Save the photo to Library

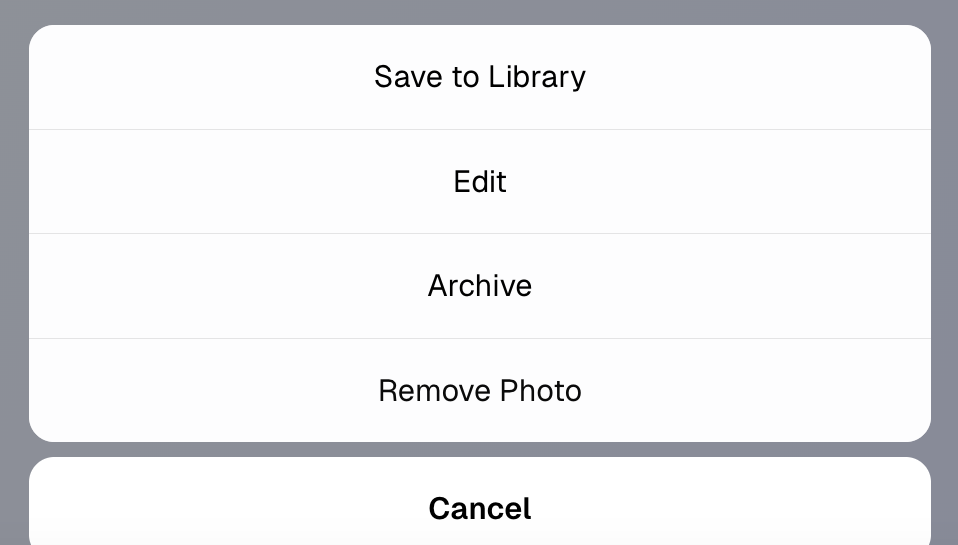(x=480, y=77)
